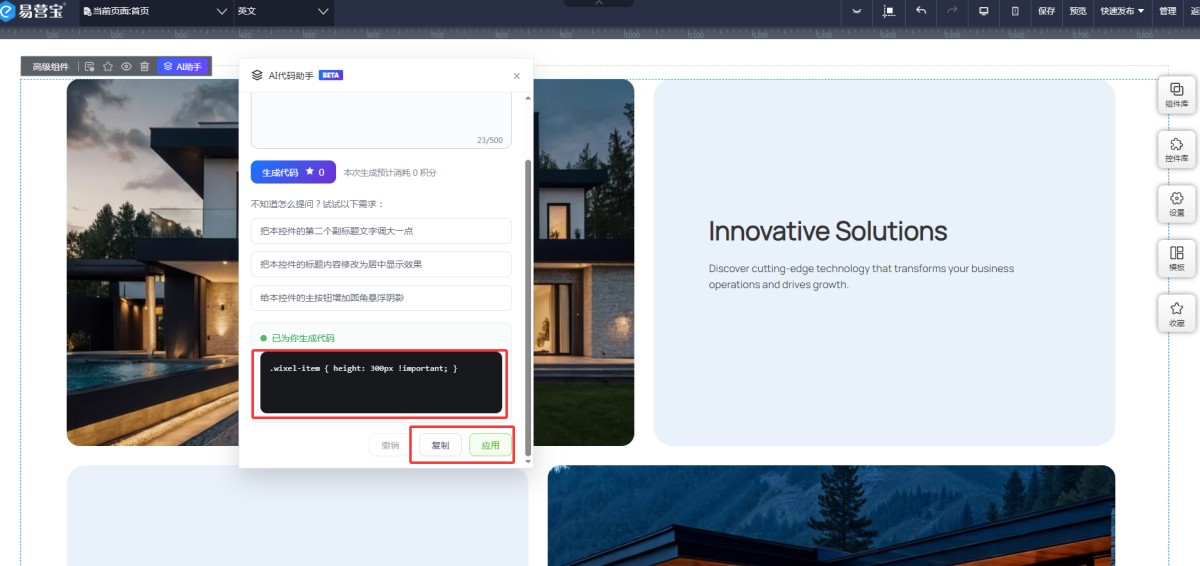This screenshot has width=1200, height=566.
Task: Click the 生成代码 button
Action: point(293,172)
